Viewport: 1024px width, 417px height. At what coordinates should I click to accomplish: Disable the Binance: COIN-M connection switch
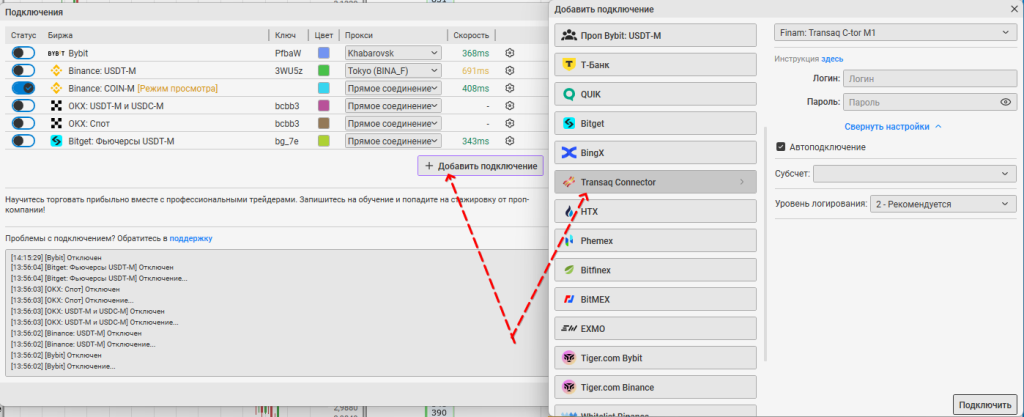click(x=24, y=88)
